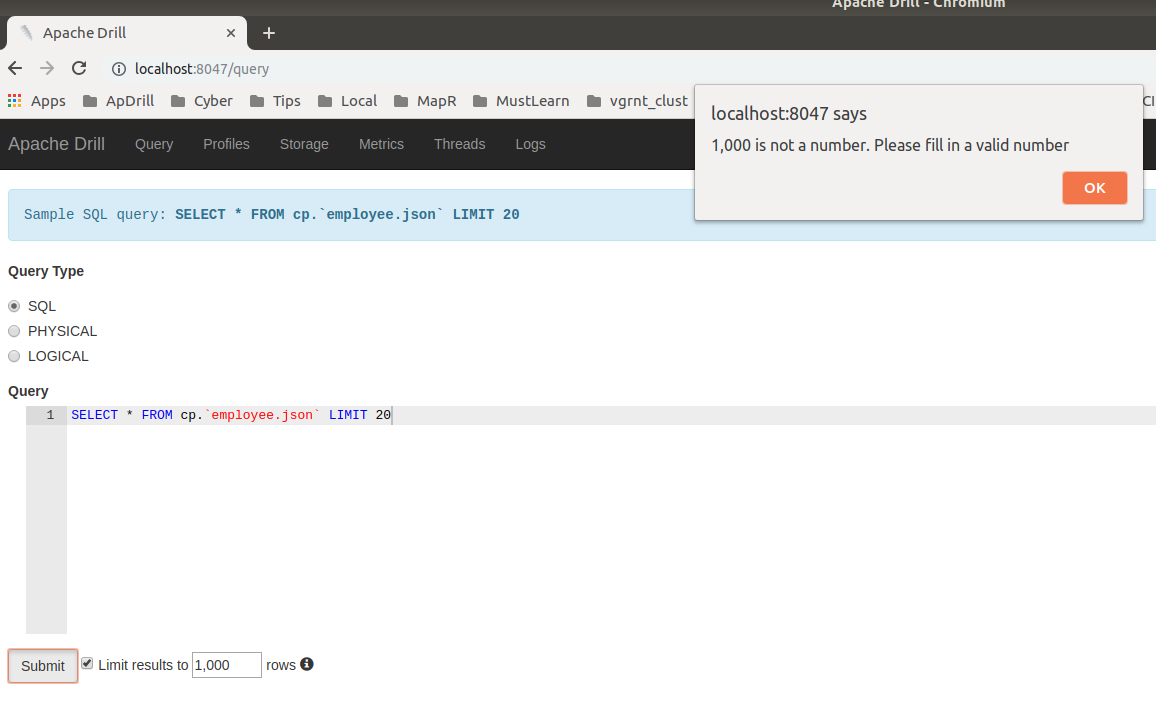The height and width of the screenshot is (701, 1156).
Task: Open the Query nav menu item
Action: [154, 144]
